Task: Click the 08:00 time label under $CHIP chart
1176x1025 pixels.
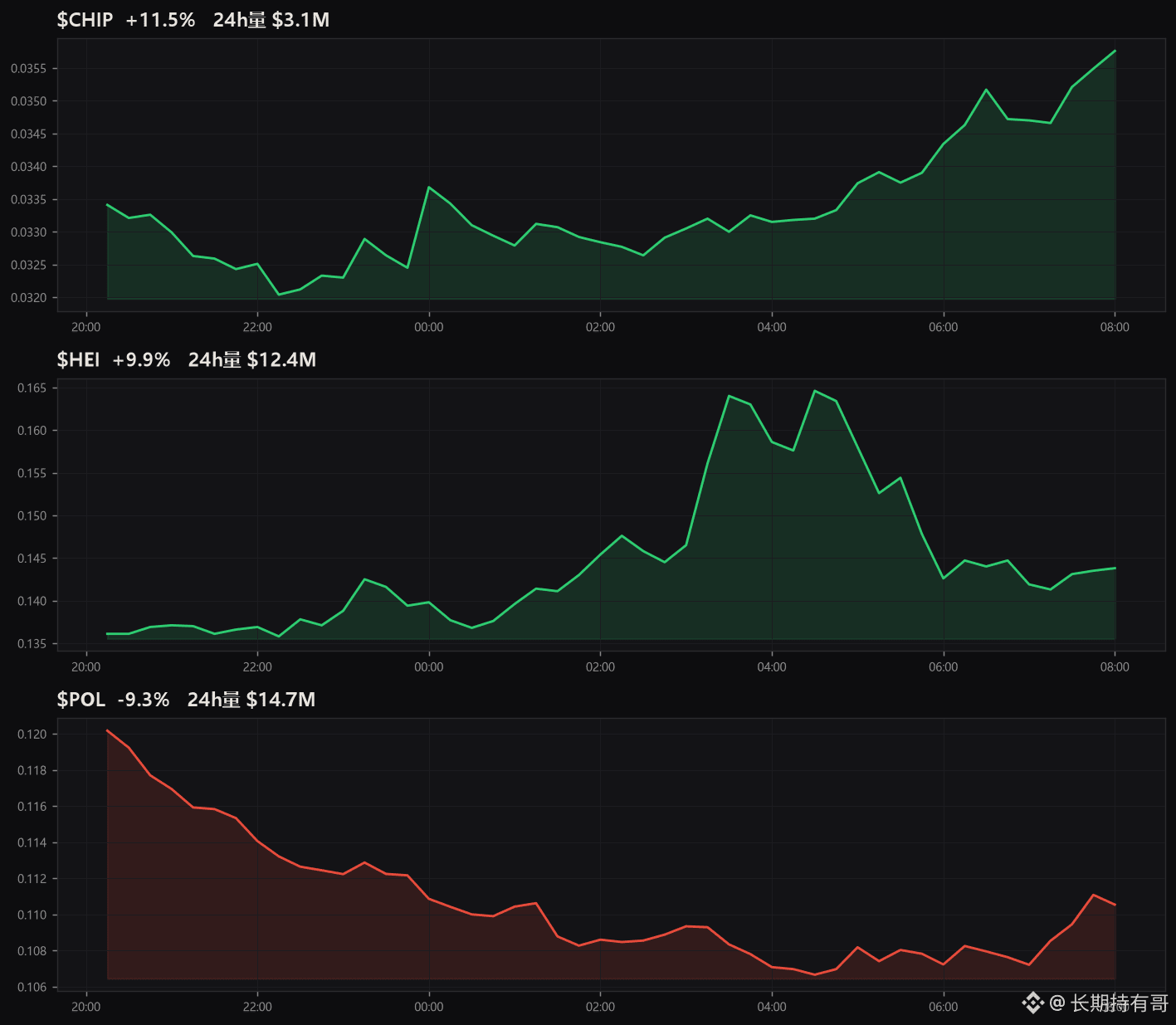Action: (x=1115, y=327)
